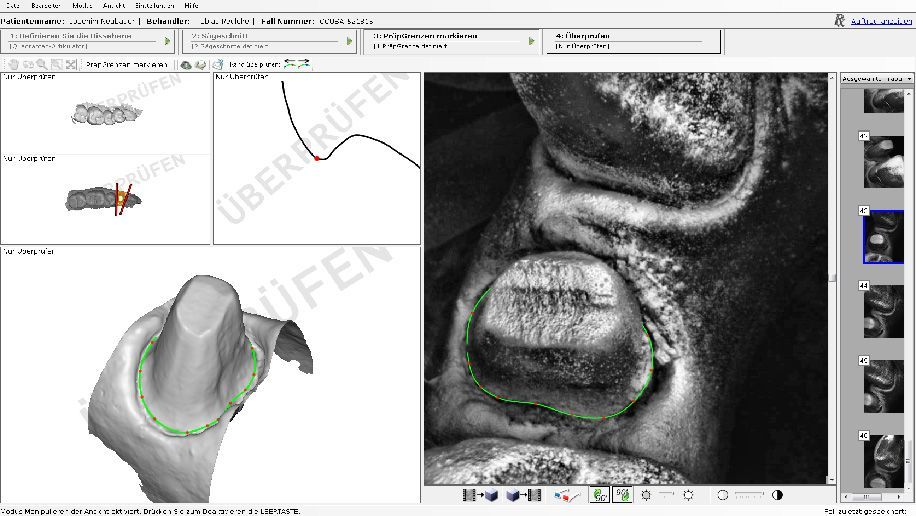Click the link next to Rx logo
The image size is (916, 516).
[x=881, y=21]
